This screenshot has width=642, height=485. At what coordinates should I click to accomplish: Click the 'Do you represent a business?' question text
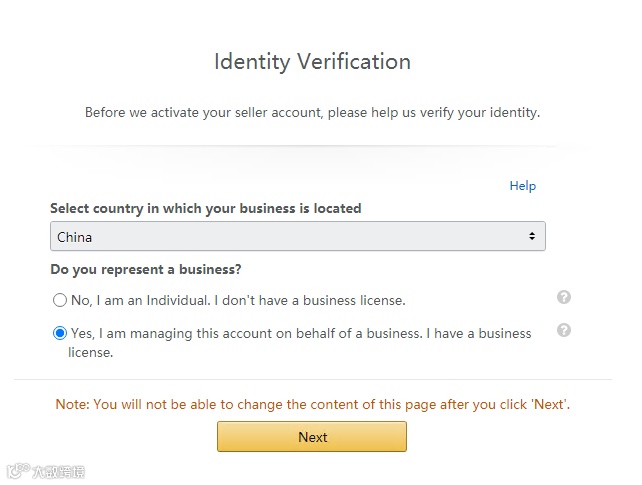pyautogui.click(x=146, y=270)
